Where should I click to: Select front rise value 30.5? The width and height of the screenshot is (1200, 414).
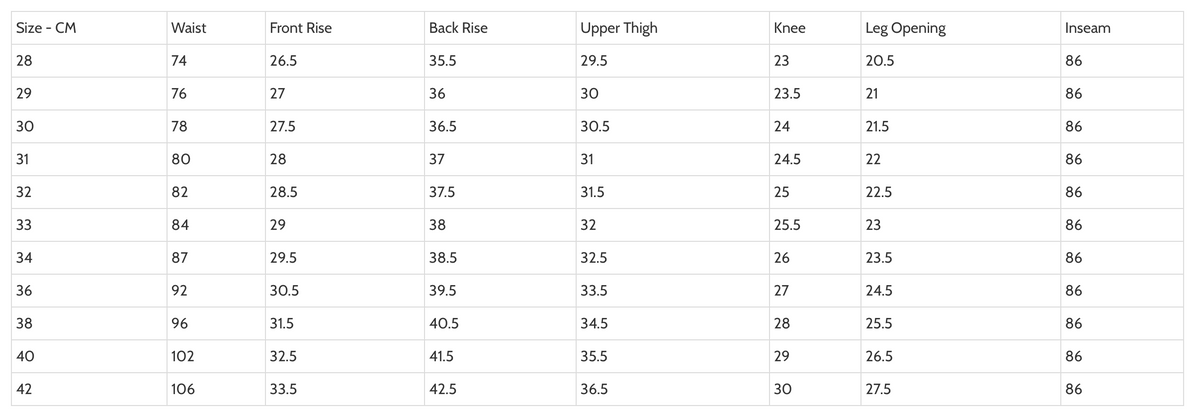click(x=284, y=291)
